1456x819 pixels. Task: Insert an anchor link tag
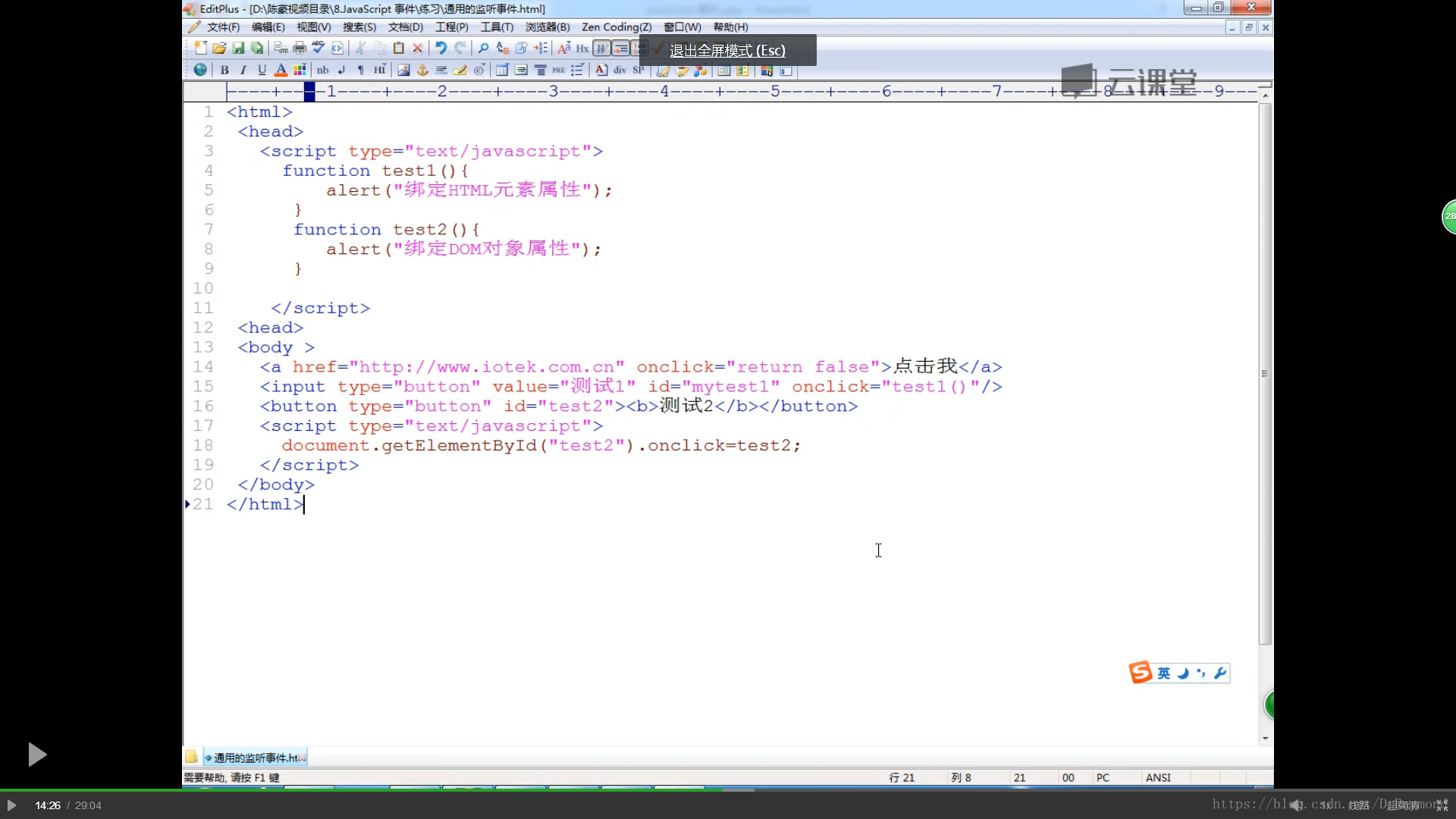pyautogui.click(x=422, y=70)
